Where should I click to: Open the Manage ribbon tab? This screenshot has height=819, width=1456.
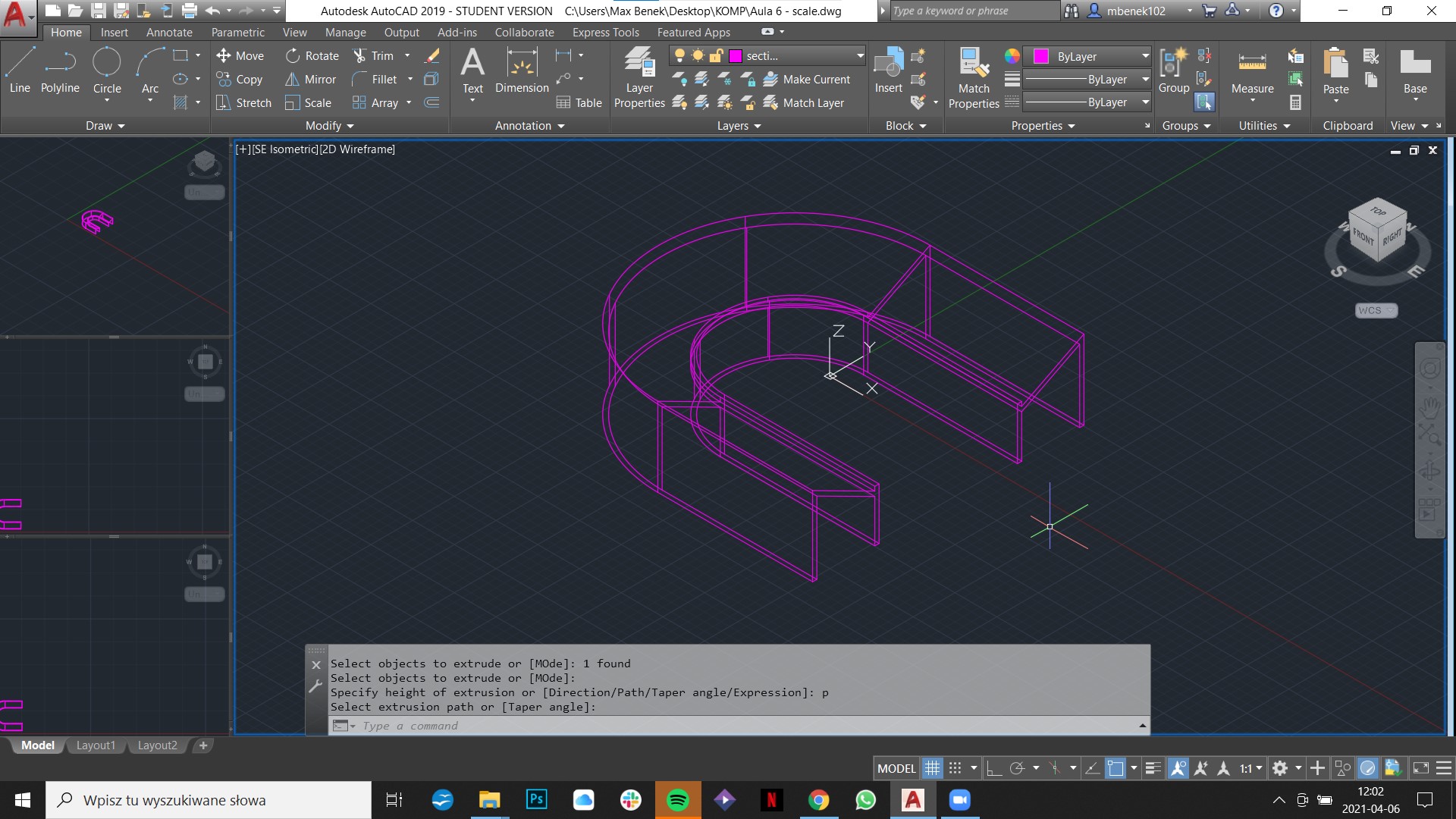[x=345, y=32]
